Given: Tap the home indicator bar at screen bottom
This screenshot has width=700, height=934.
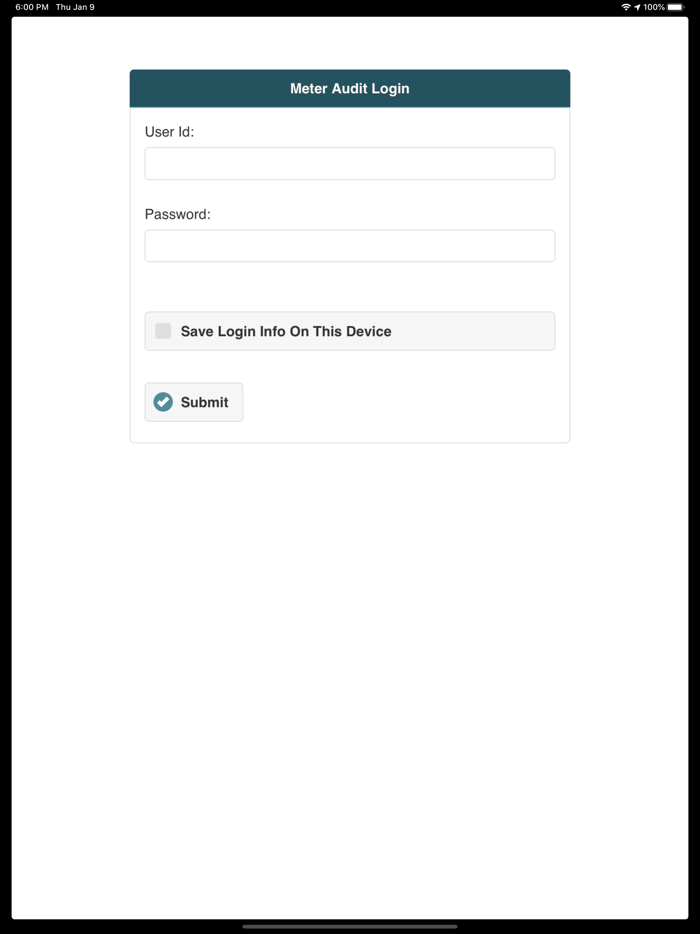Looking at the screenshot, I should pos(350,926).
